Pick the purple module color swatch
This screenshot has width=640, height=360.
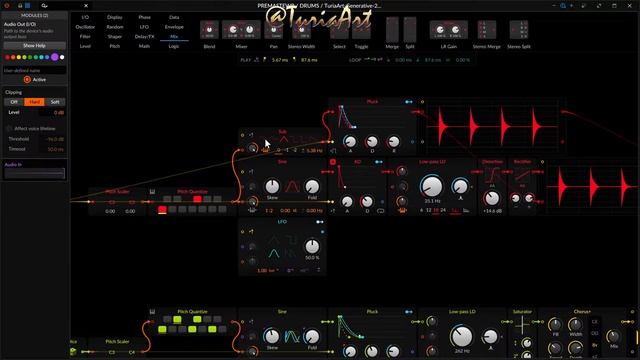55,57
